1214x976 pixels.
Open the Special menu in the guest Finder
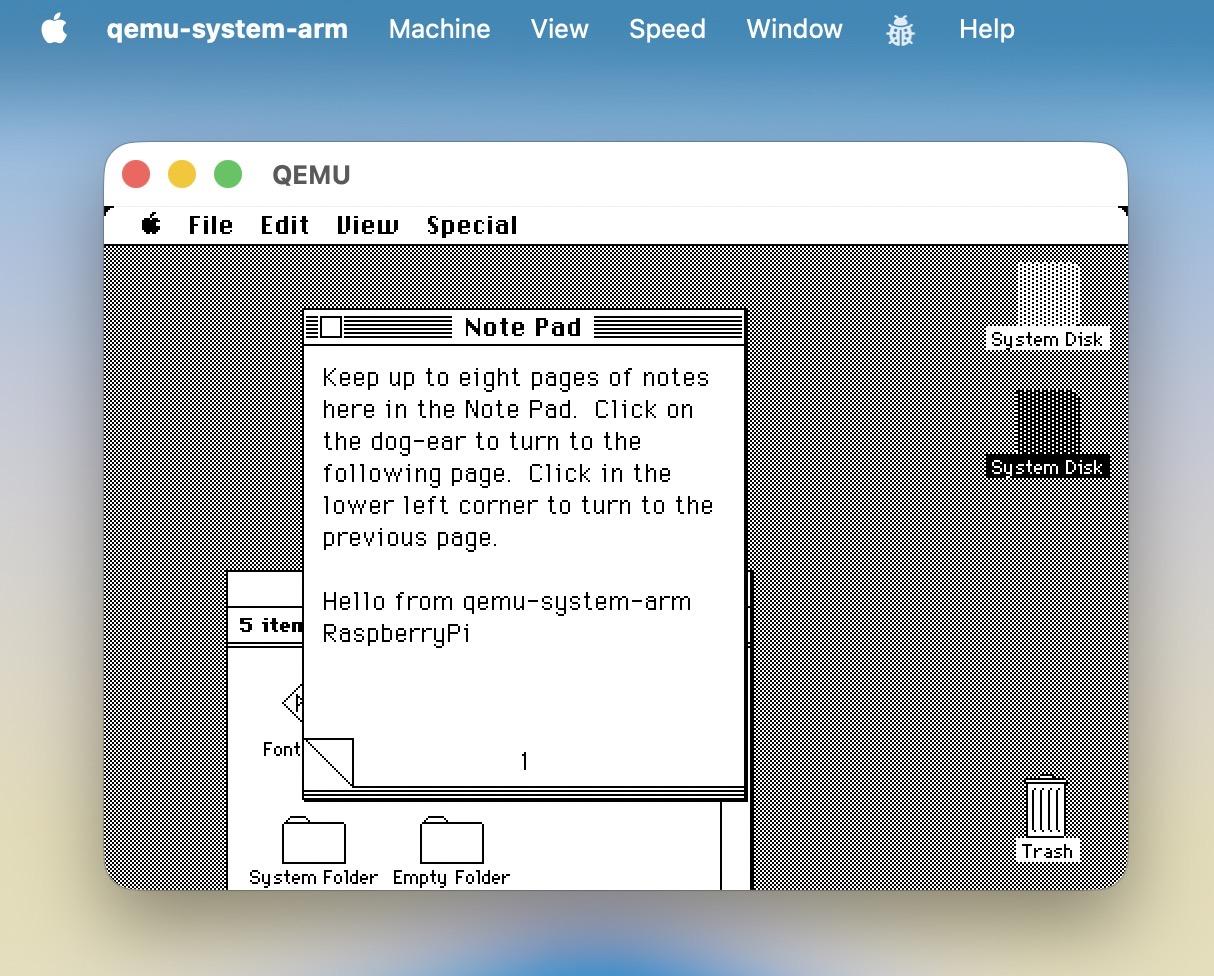tap(472, 225)
